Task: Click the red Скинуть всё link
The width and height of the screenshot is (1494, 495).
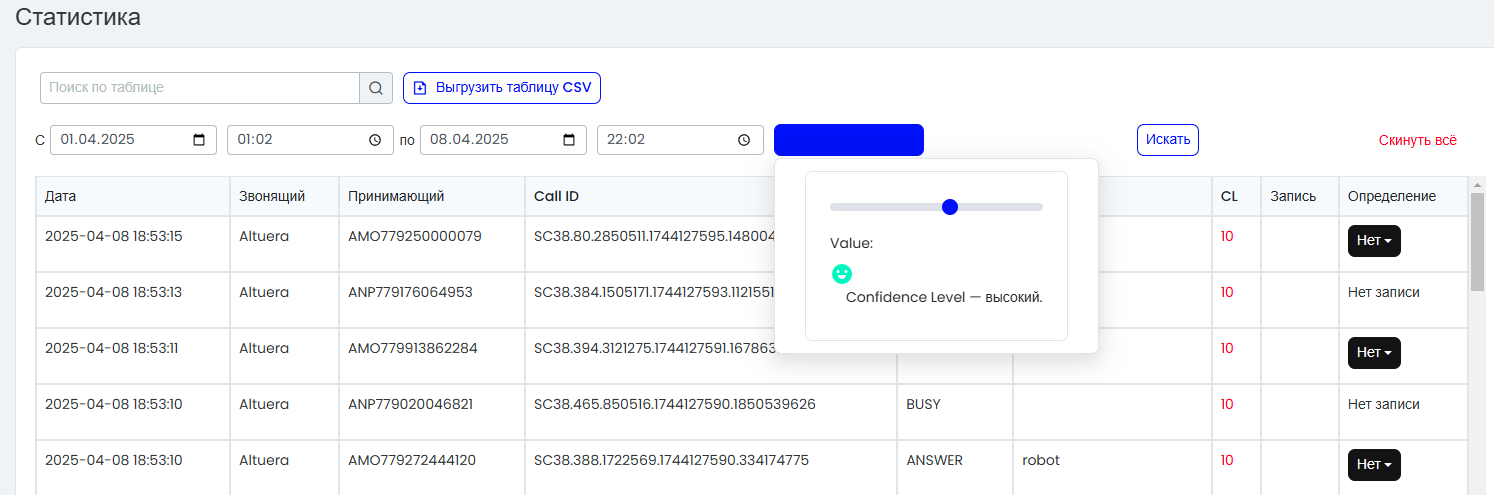Action: (x=1417, y=140)
